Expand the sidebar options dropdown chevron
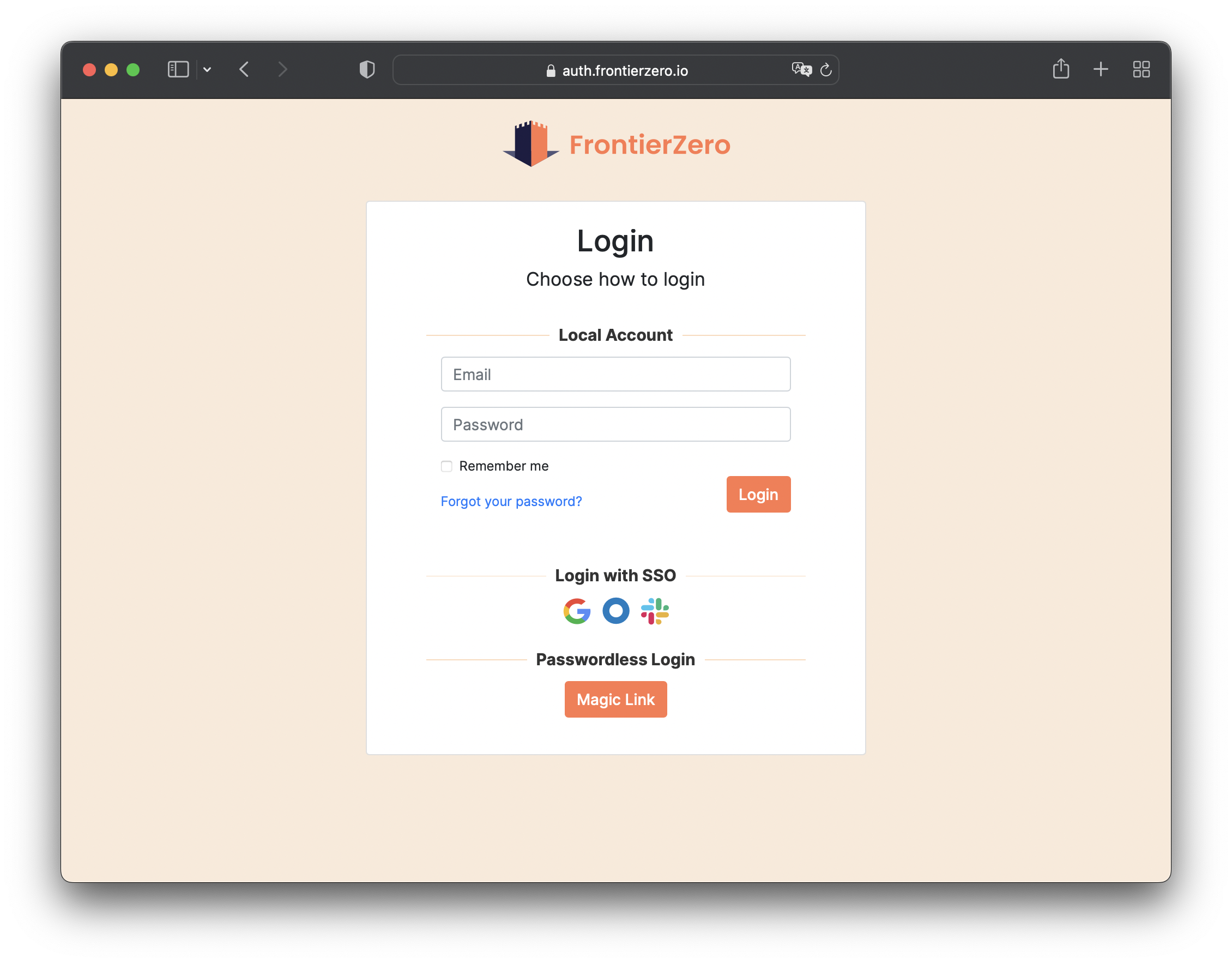The image size is (1232, 963). click(207, 69)
